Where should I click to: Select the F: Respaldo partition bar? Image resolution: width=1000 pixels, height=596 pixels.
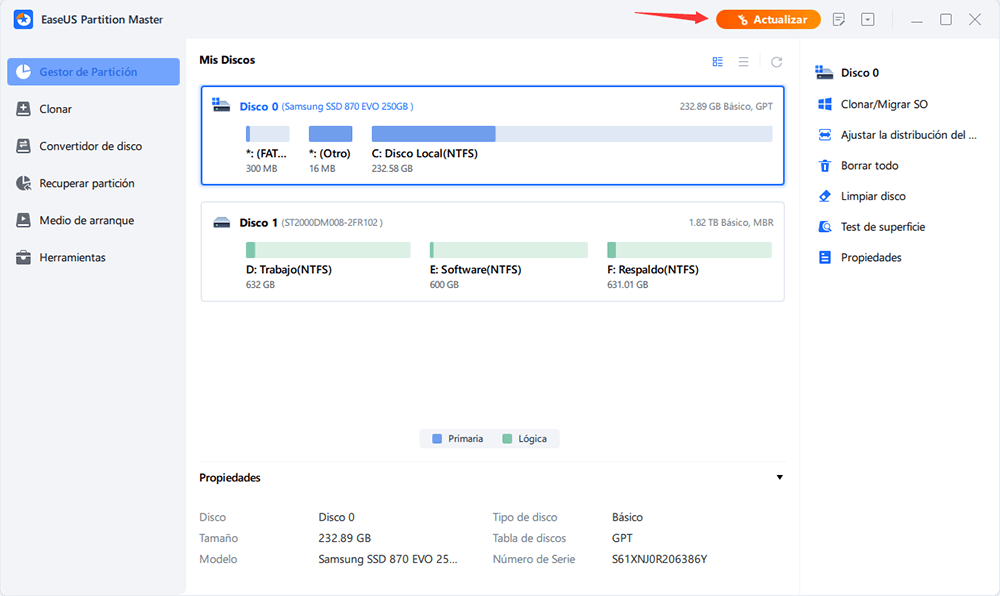(x=689, y=250)
